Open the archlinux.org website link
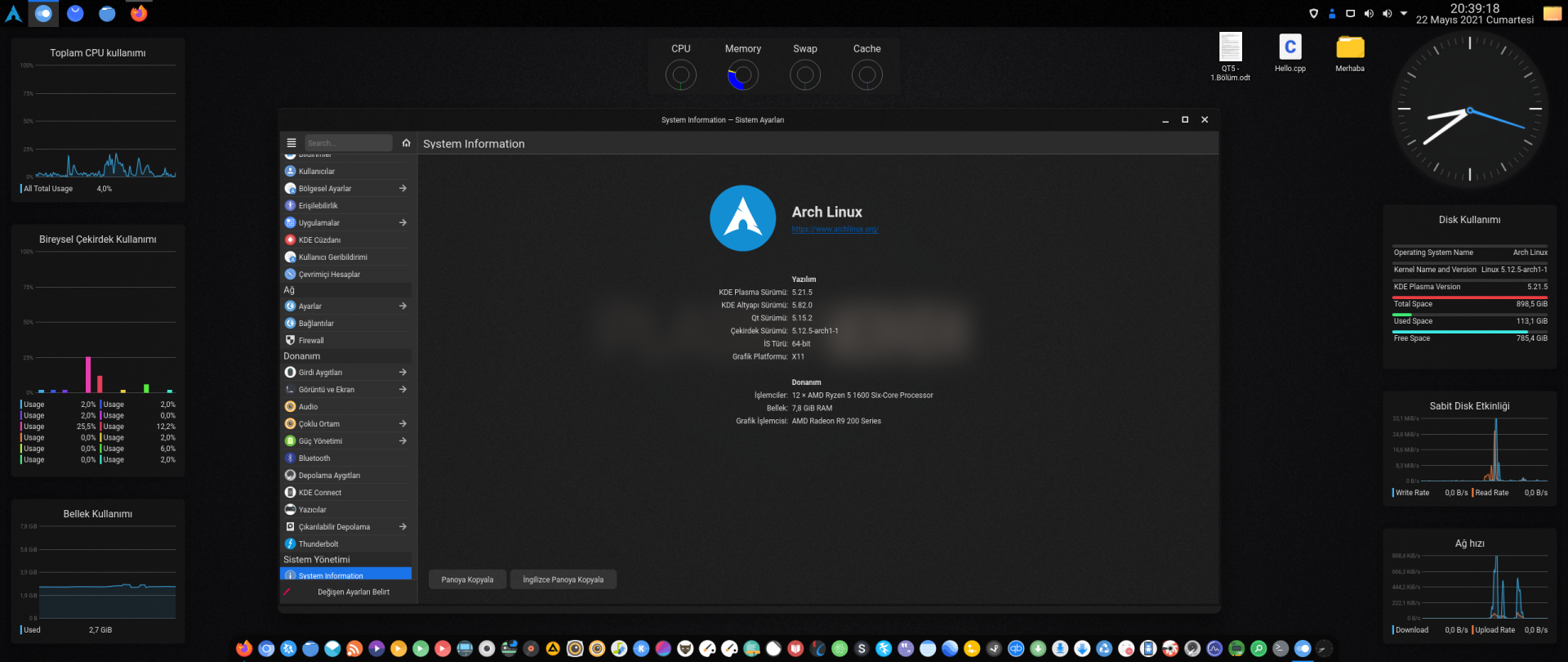The width and height of the screenshot is (1568, 662). pyautogui.click(x=835, y=229)
